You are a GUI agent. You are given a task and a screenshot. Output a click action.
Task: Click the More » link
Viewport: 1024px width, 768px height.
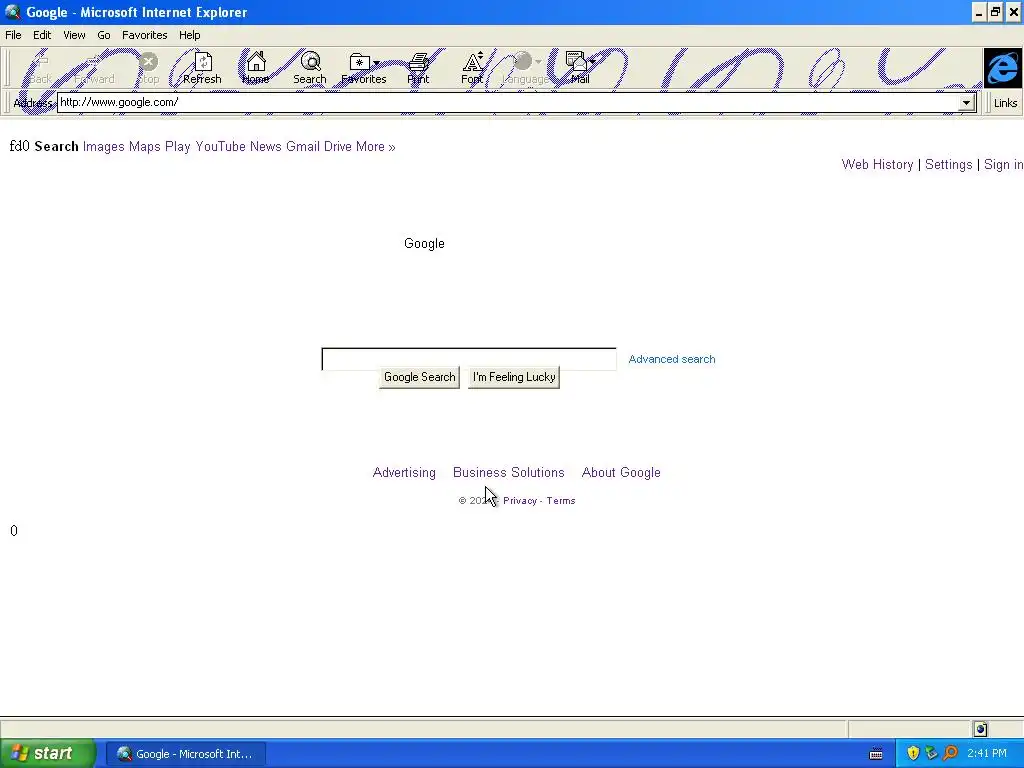(376, 146)
